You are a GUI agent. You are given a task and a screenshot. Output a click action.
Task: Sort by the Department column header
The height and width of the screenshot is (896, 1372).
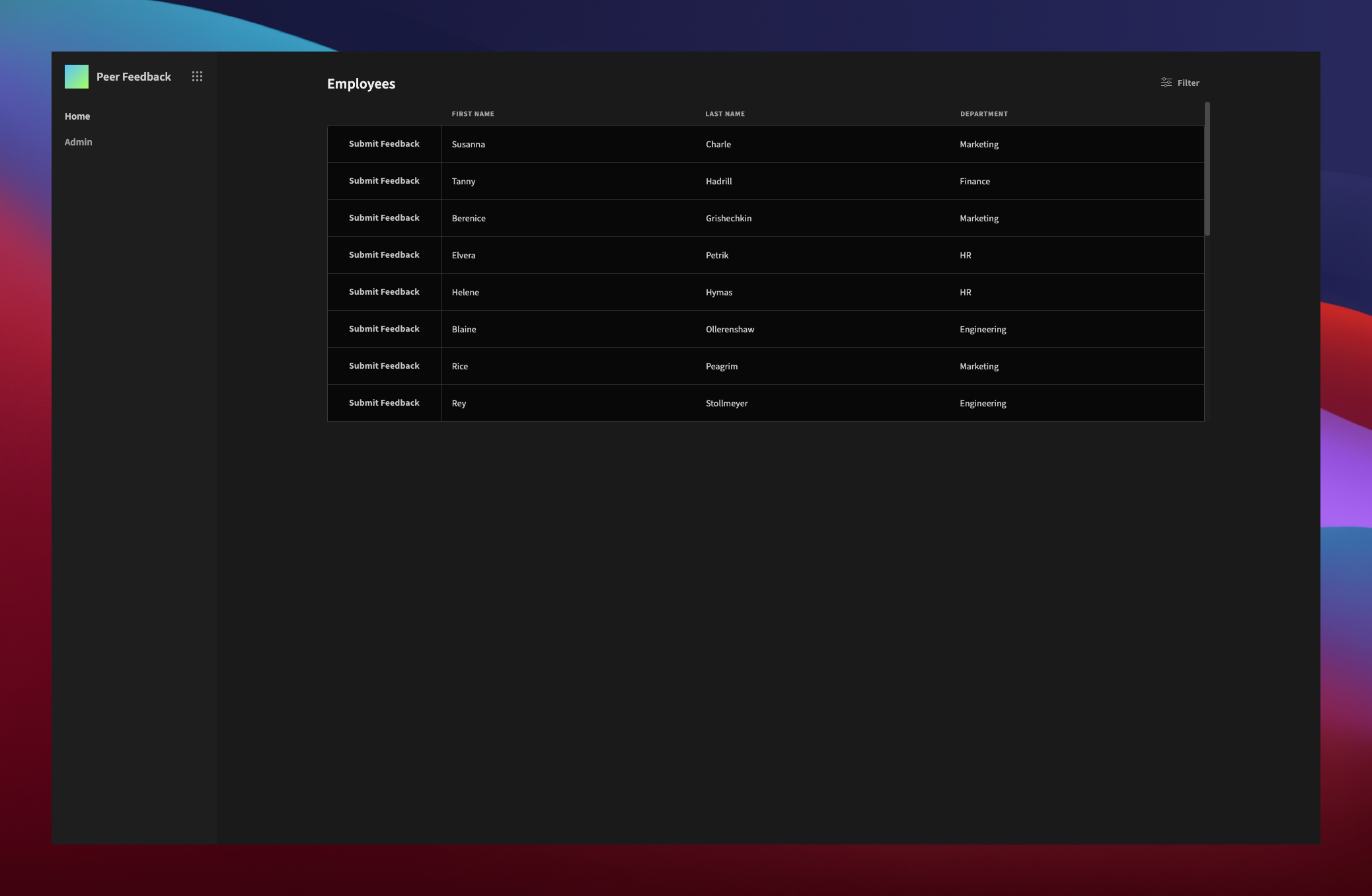pyautogui.click(x=983, y=114)
